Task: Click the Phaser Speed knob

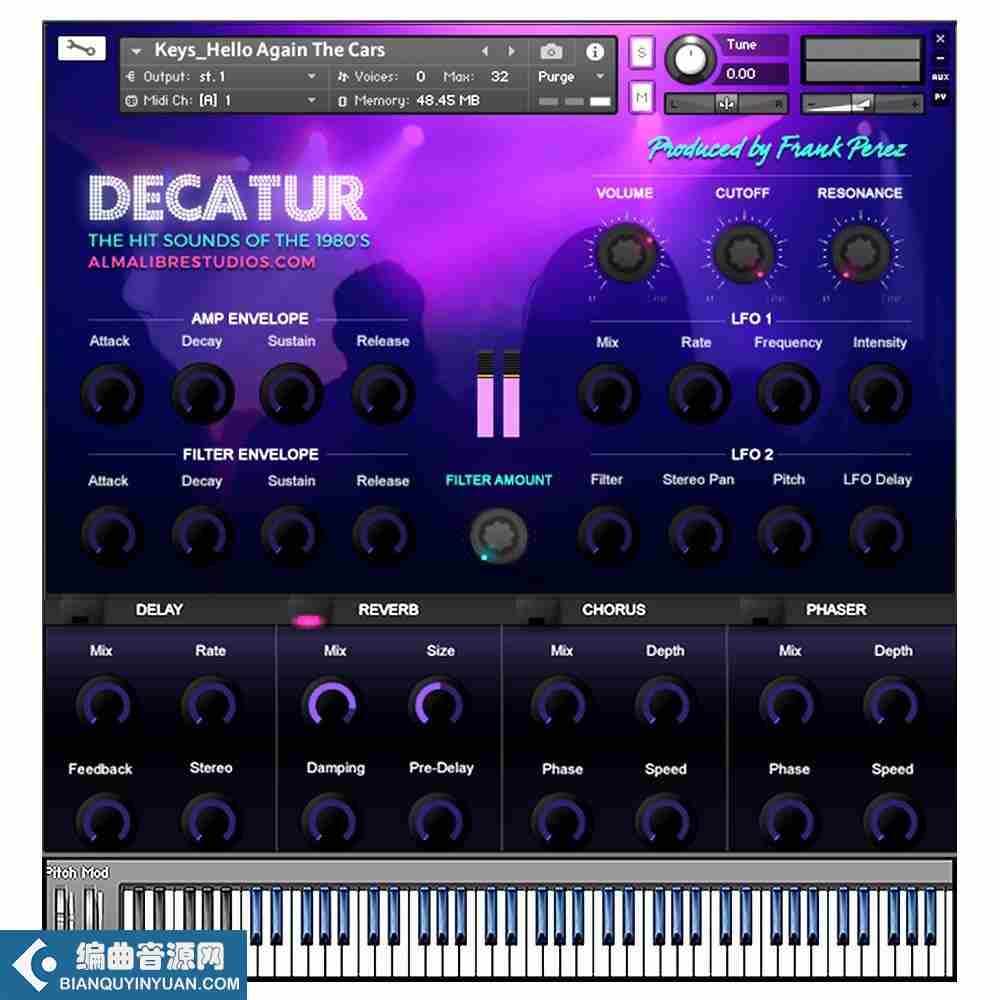Action: (x=892, y=821)
